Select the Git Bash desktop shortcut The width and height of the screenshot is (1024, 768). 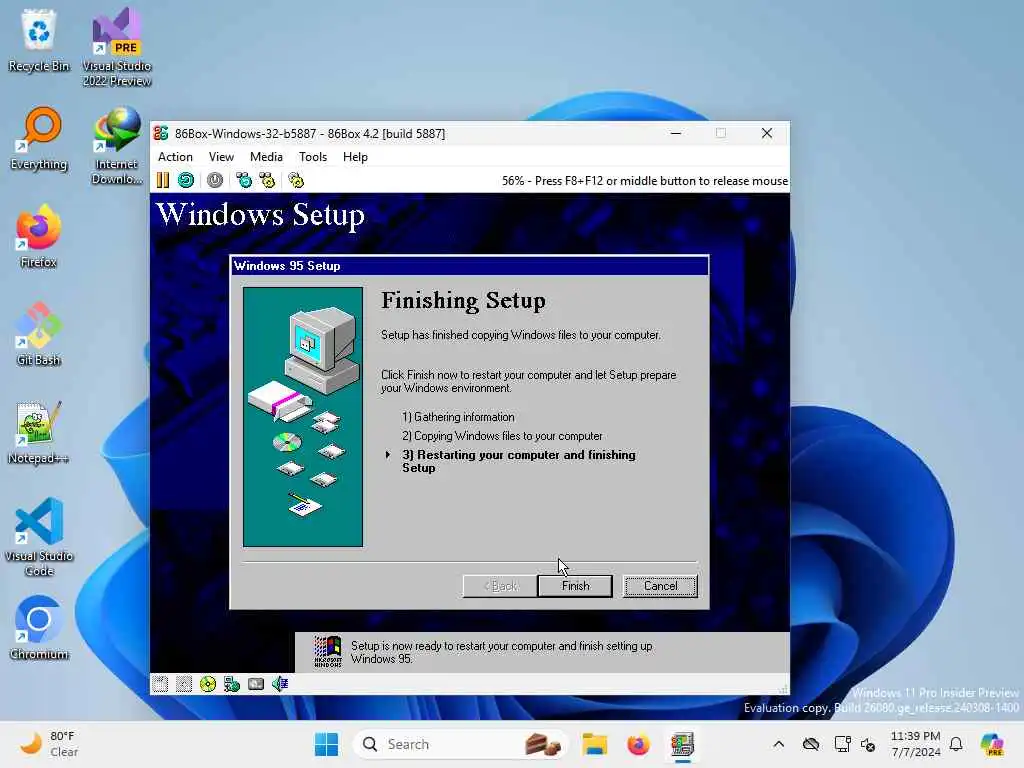39,334
